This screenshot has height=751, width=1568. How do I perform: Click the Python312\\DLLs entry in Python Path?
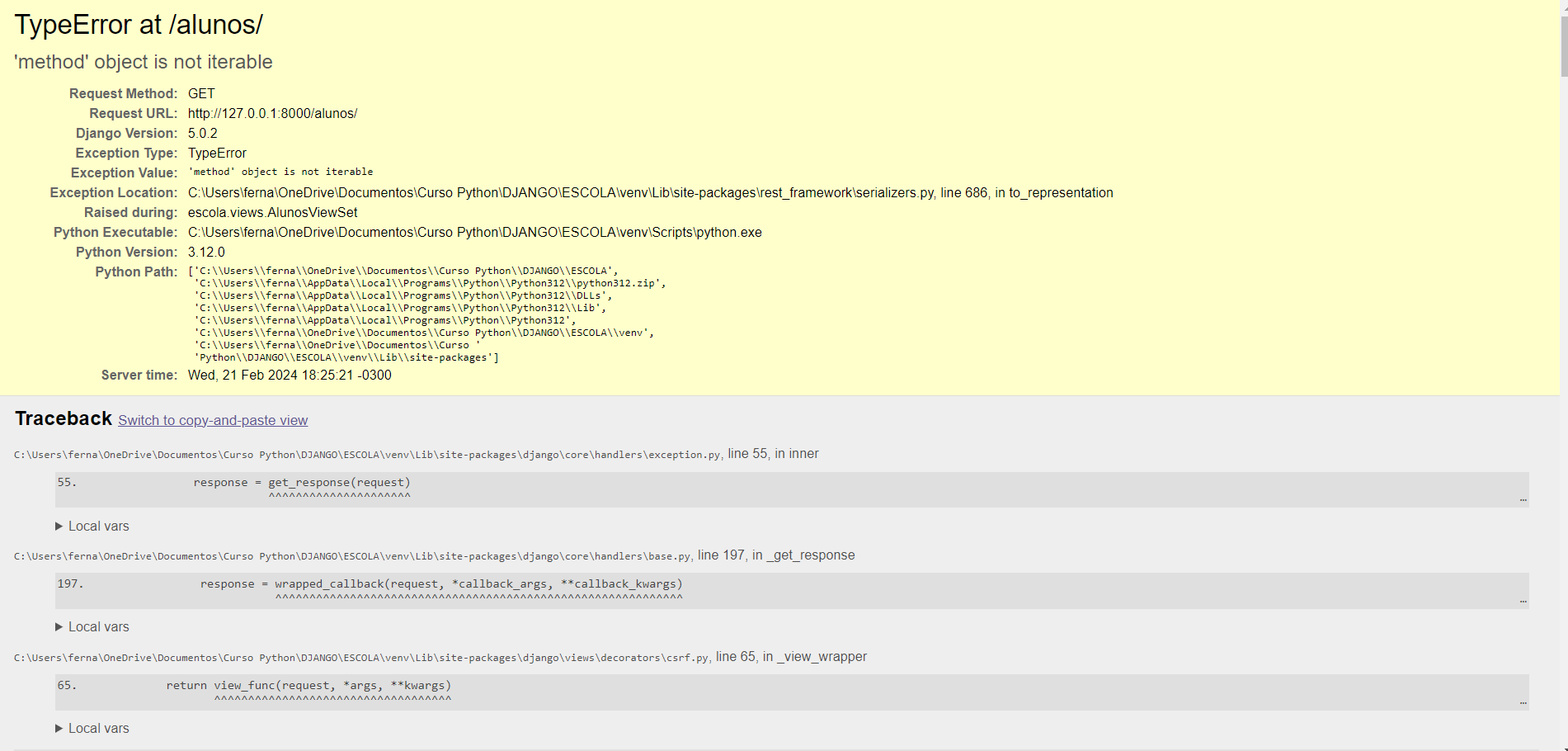pyautogui.click(x=403, y=295)
